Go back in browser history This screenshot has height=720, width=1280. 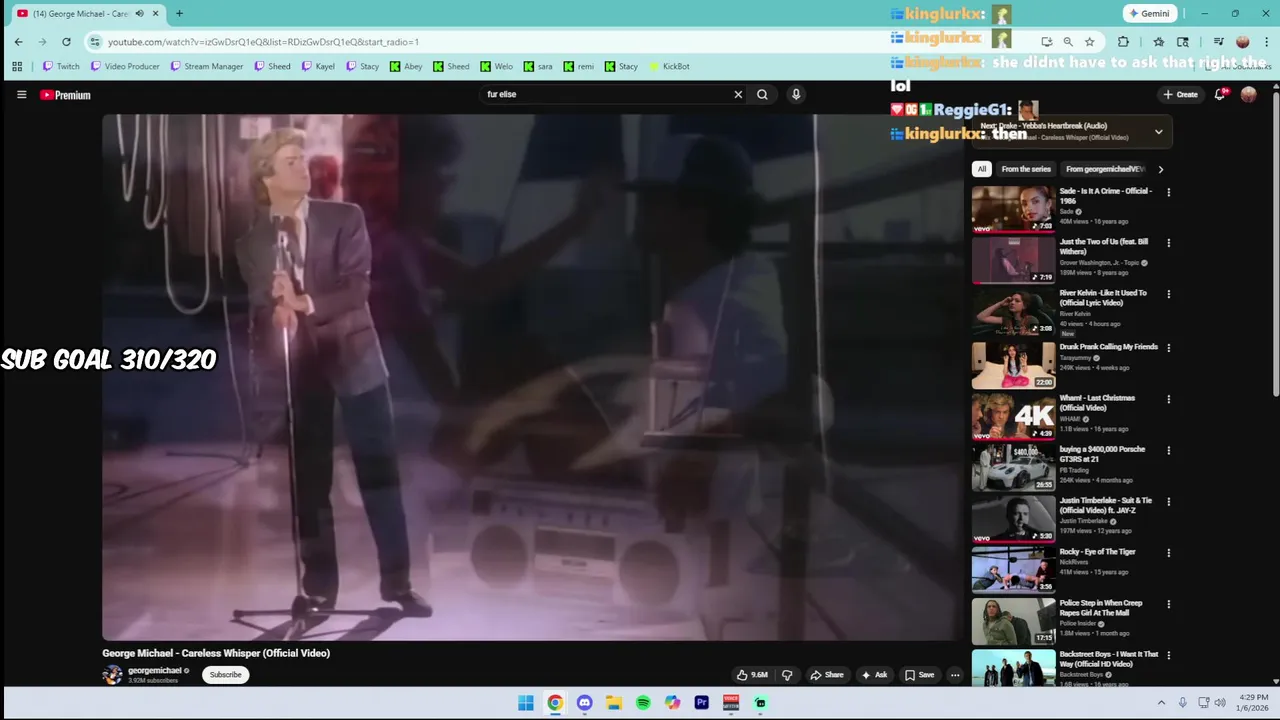pyautogui.click(x=18, y=42)
